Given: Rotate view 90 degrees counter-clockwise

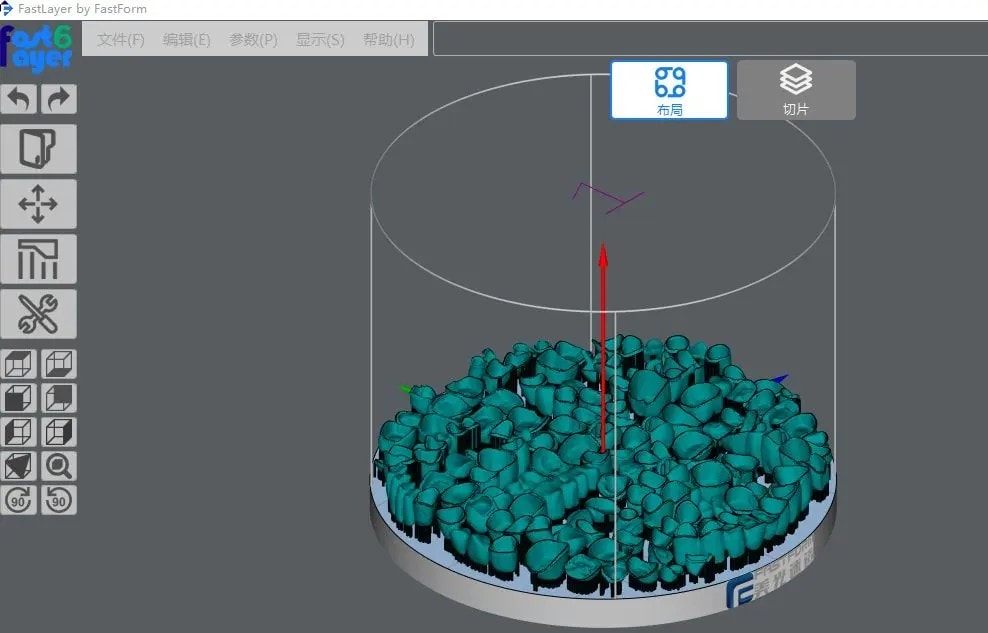Looking at the screenshot, I should click(59, 499).
